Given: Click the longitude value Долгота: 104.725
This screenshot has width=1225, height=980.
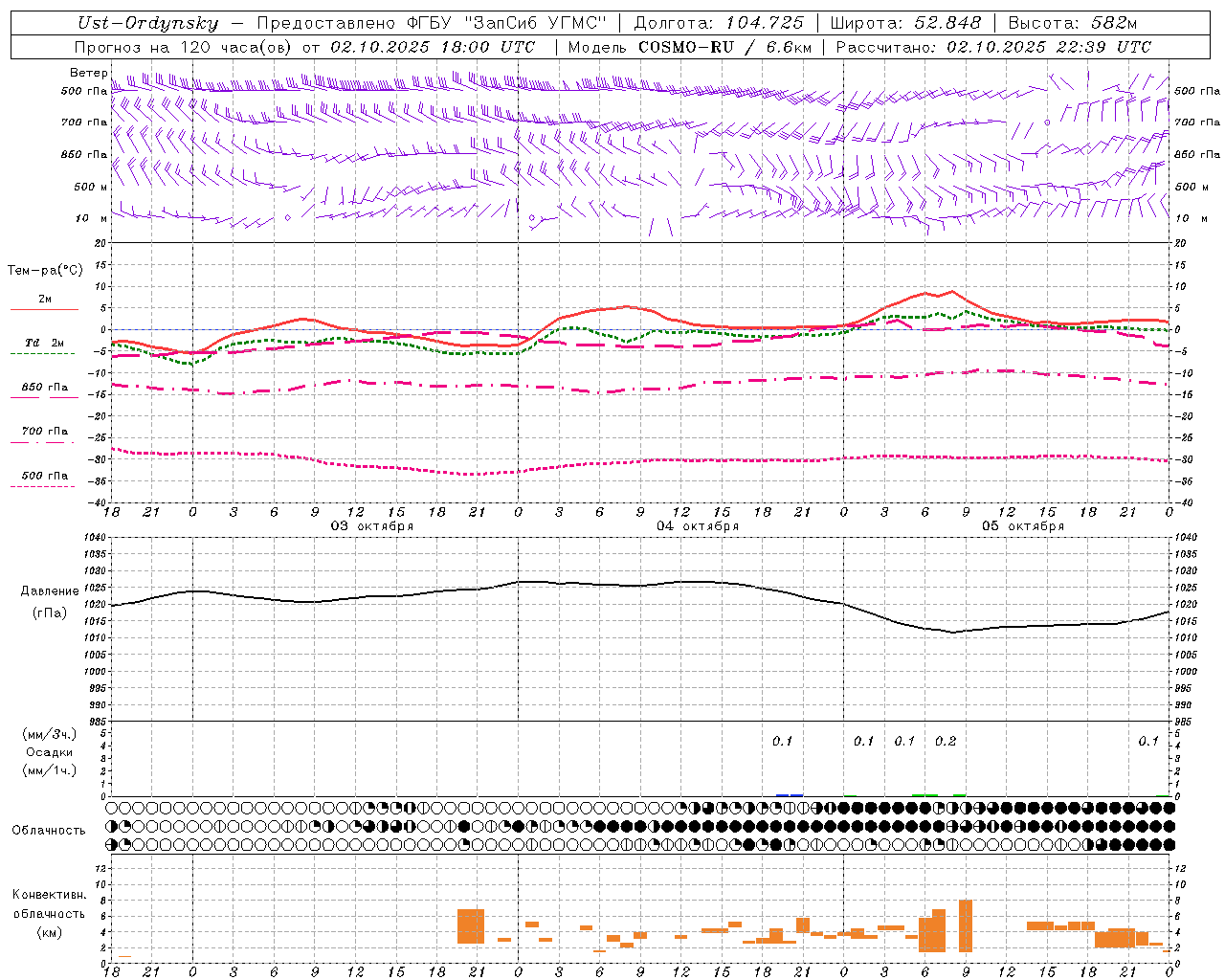Looking at the screenshot, I should pyautogui.click(x=719, y=23).
